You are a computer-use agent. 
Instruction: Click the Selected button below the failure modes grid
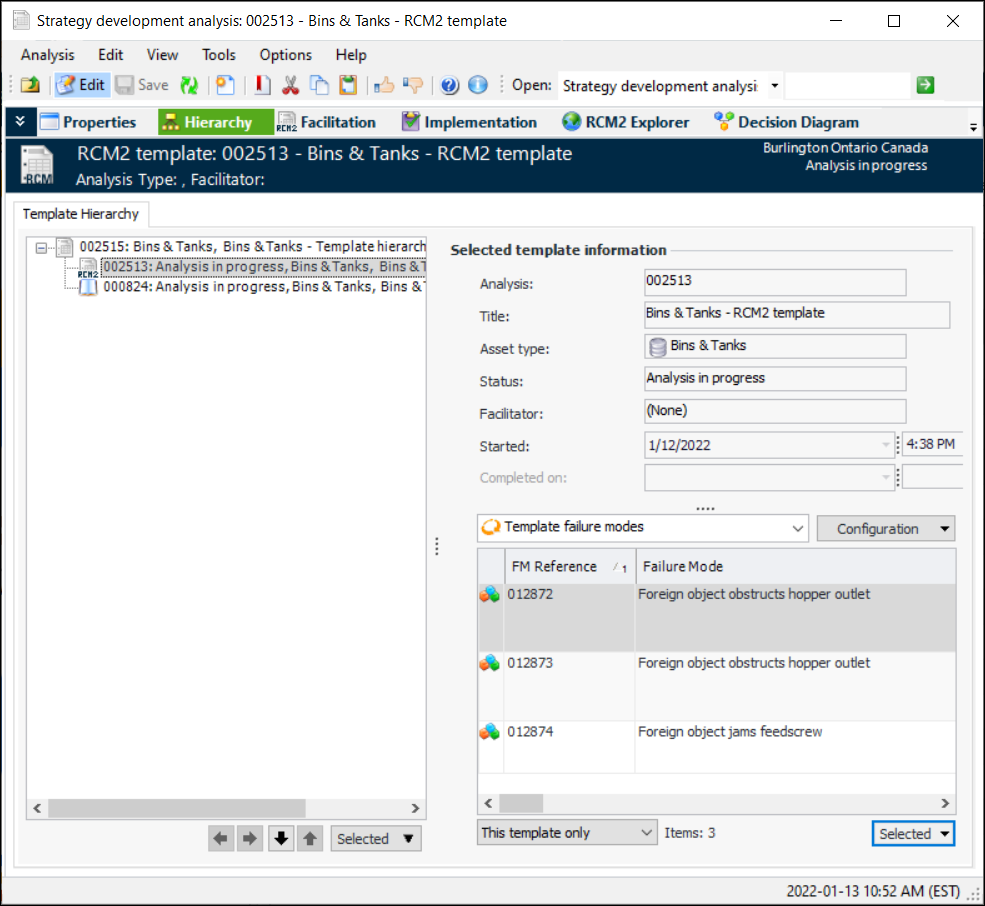913,833
